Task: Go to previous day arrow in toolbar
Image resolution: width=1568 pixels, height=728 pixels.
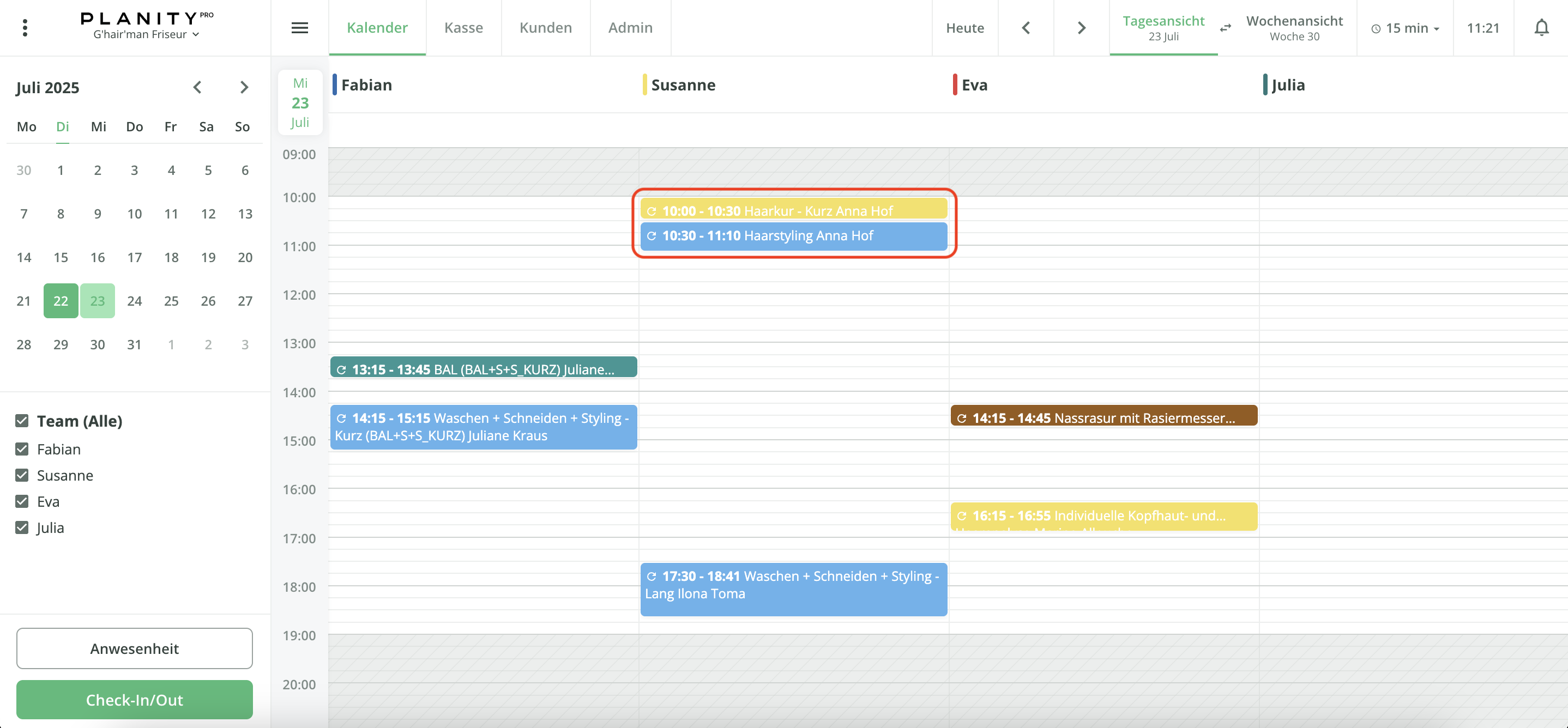Action: [1026, 28]
